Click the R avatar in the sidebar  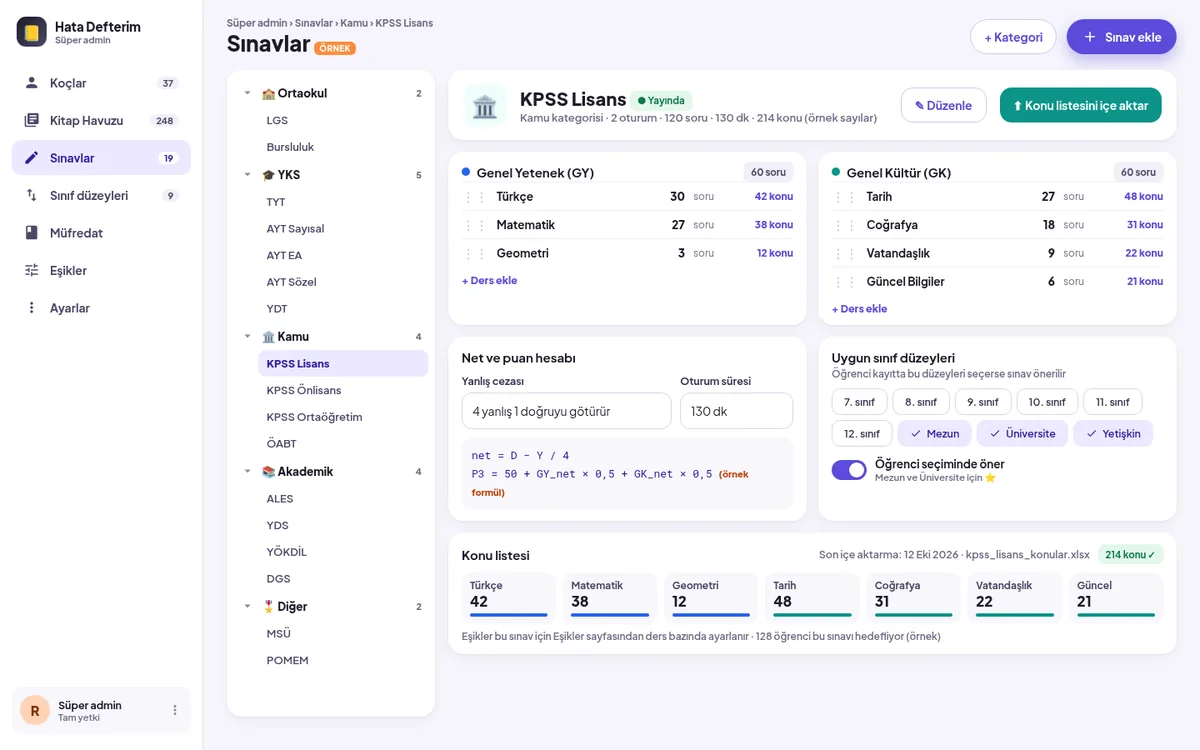[35, 710]
